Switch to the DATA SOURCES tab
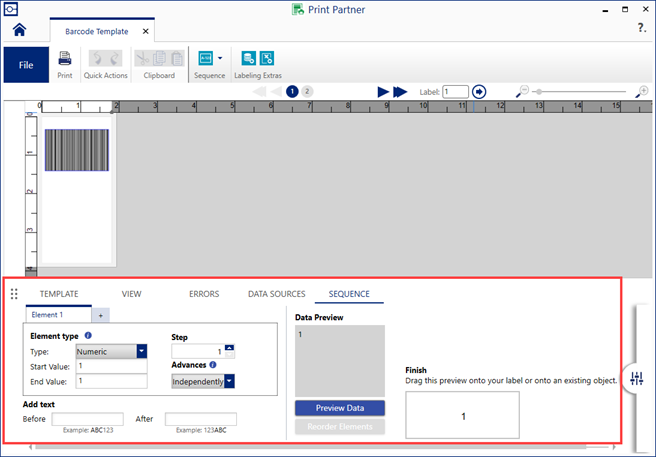Image resolution: width=656 pixels, height=457 pixels. point(277,294)
